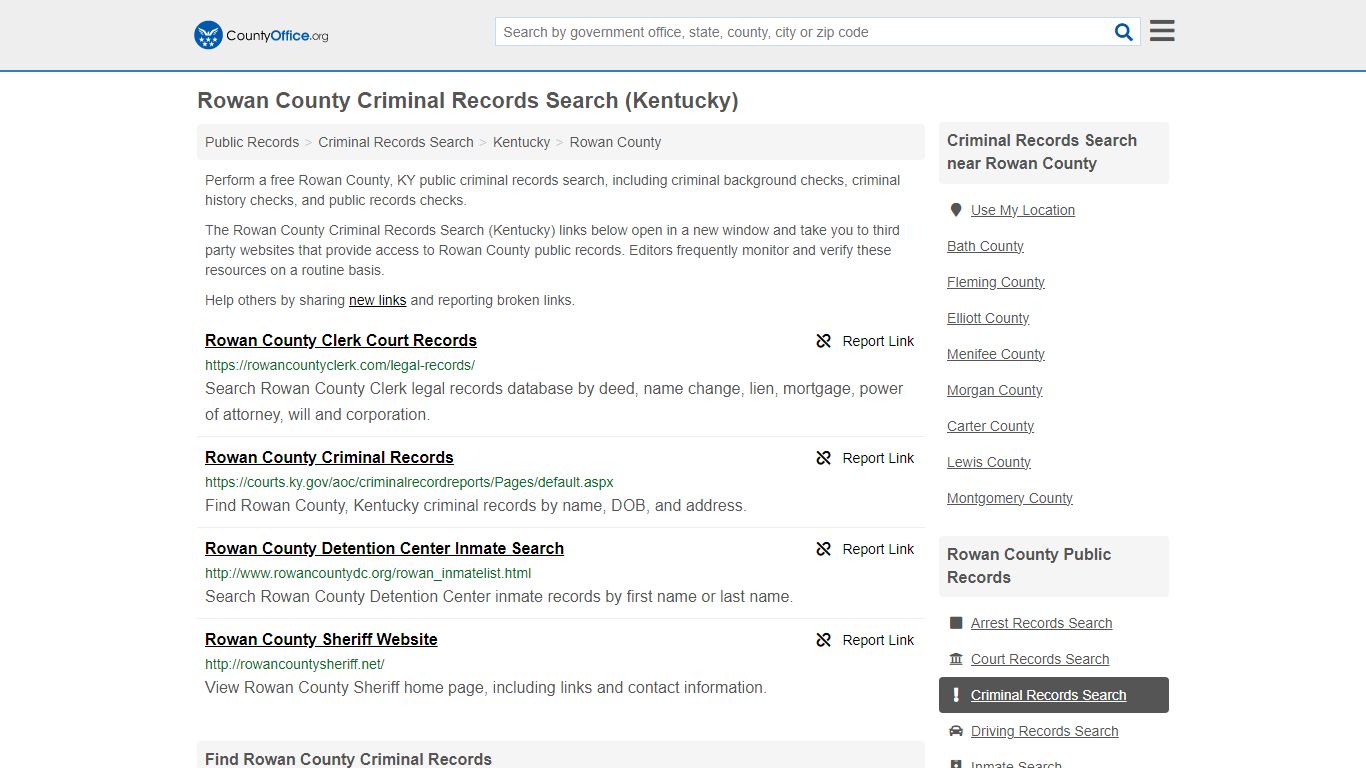The height and width of the screenshot is (768, 1366).
Task: Click the Arrest Records Search icon
Action: coord(956,623)
